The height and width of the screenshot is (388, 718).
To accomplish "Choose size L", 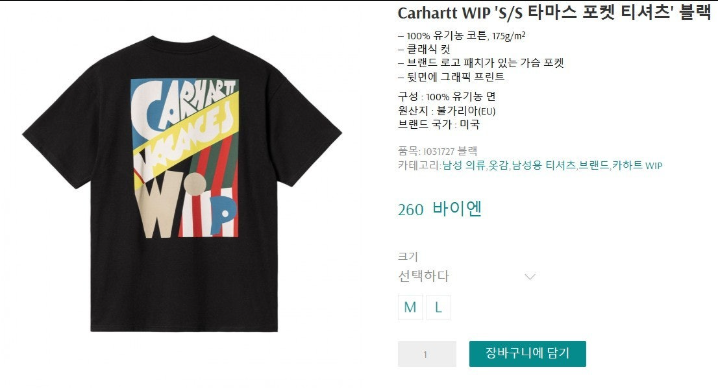I will [438, 307].
